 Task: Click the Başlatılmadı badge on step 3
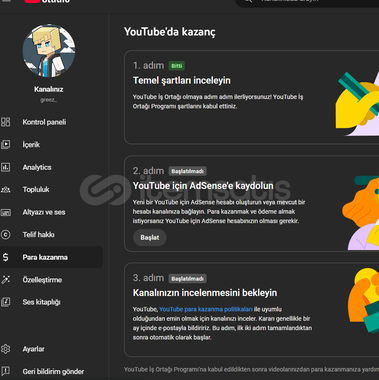[187, 278]
